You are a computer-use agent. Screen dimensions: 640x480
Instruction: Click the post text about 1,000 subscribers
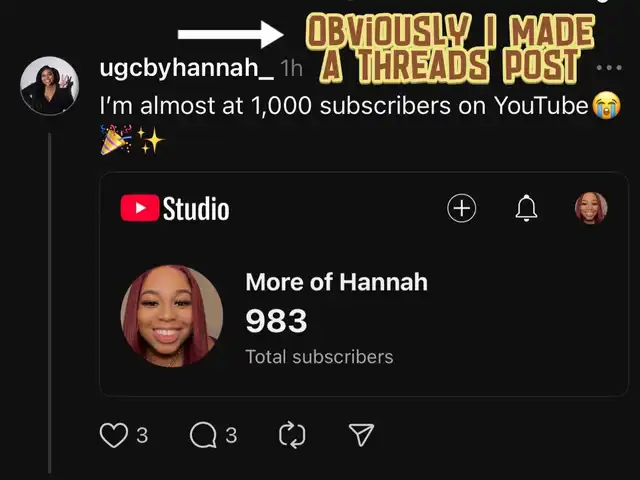point(344,106)
